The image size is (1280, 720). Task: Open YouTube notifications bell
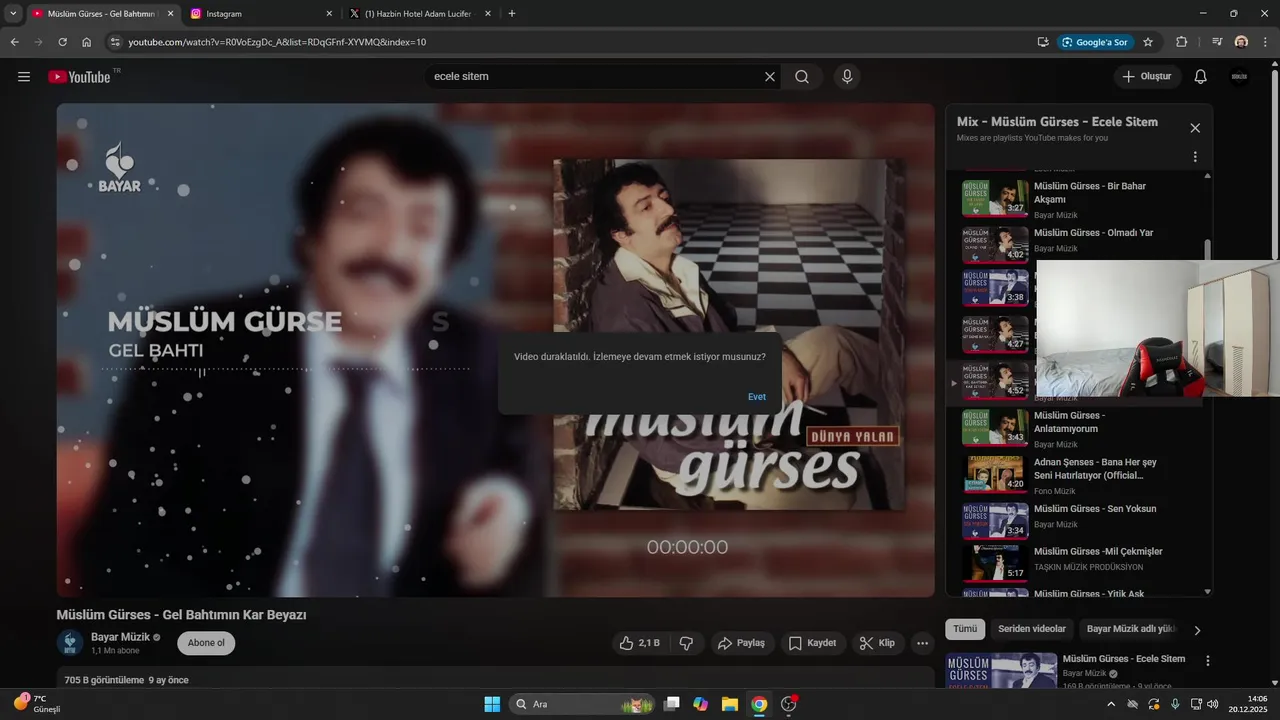coord(1201,77)
